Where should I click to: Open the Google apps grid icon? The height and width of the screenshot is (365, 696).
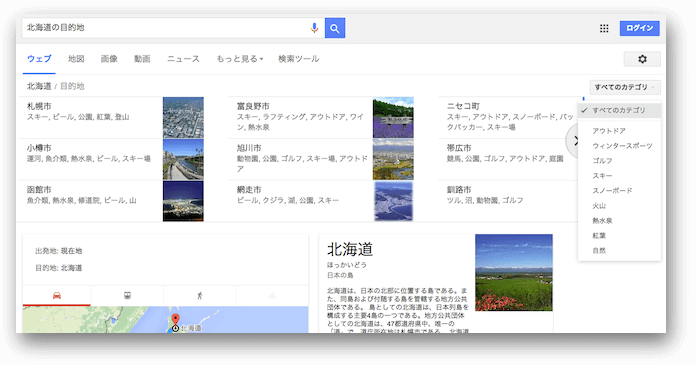point(604,28)
